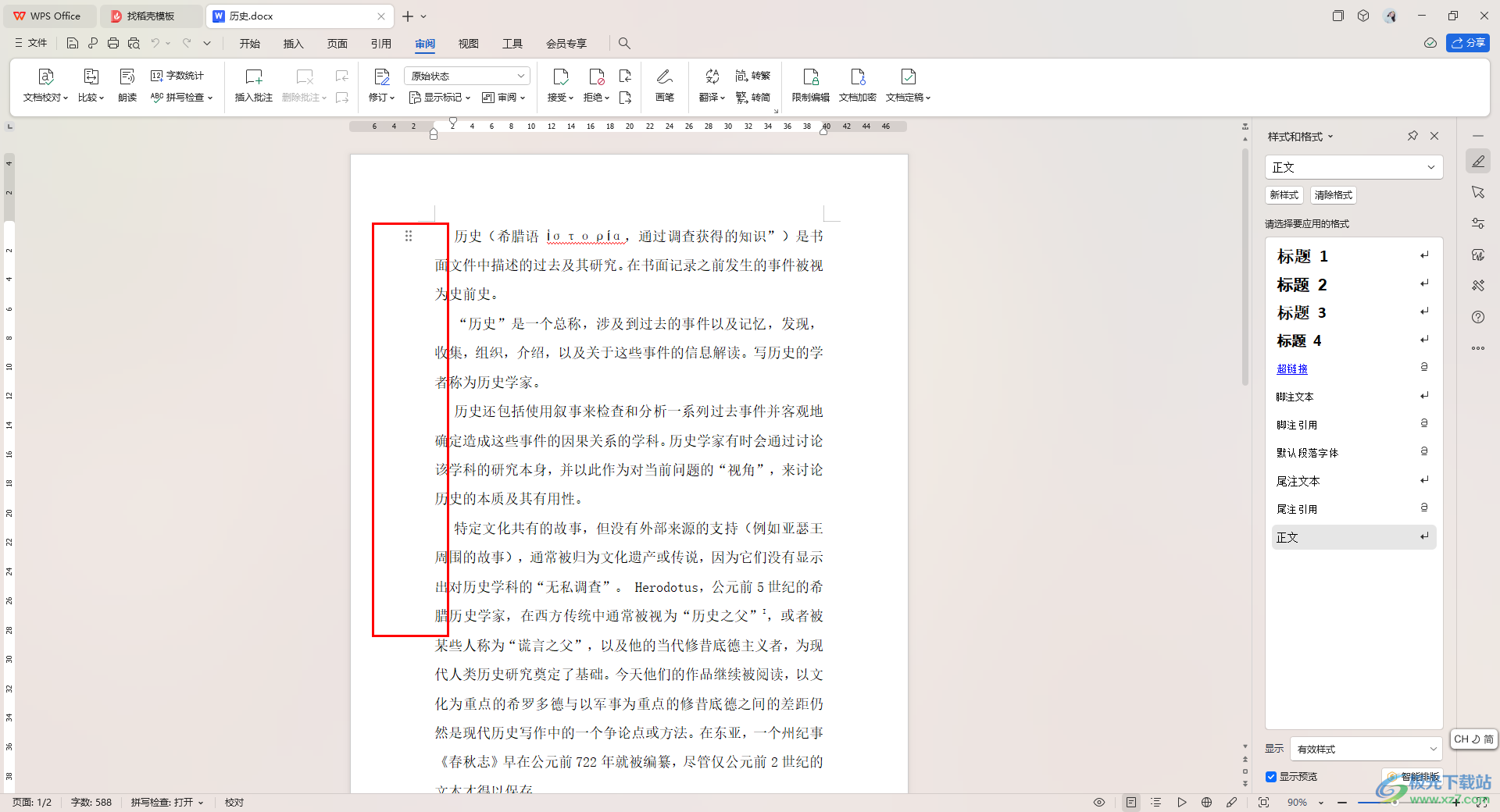This screenshot has width=1500, height=812.
Task: Switch to the 开始 tab
Action: click(250, 44)
